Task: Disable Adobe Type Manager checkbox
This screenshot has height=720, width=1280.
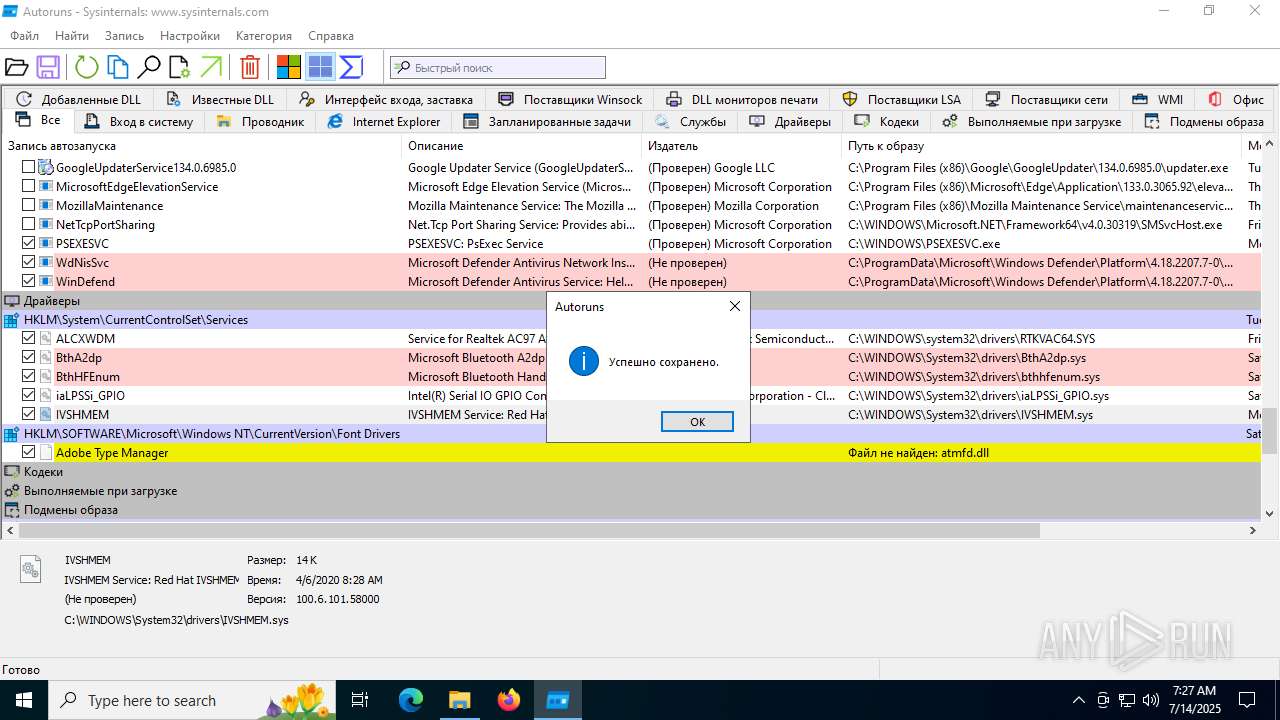Action: coord(29,453)
